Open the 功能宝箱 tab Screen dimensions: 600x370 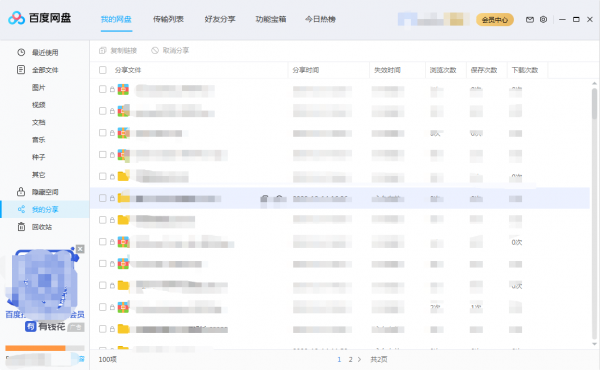[x=271, y=19]
